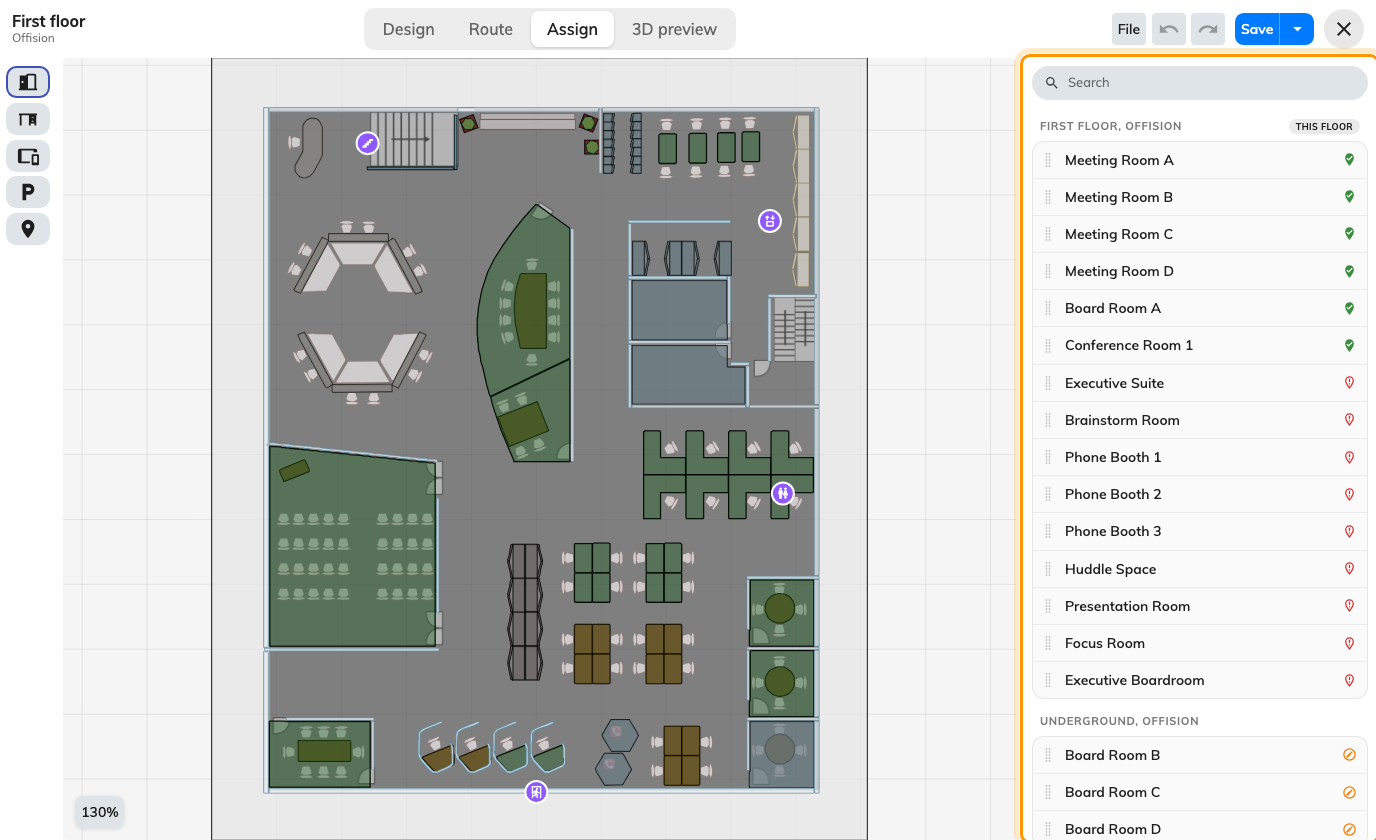This screenshot has width=1376, height=840.
Task: Save the floor plan
Action: (x=1257, y=29)
